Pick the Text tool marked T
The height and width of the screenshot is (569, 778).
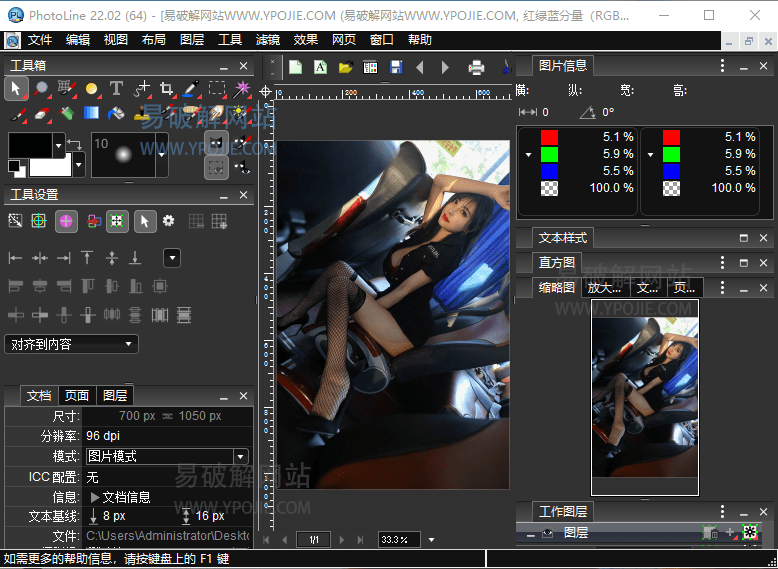tap(116, 89)
